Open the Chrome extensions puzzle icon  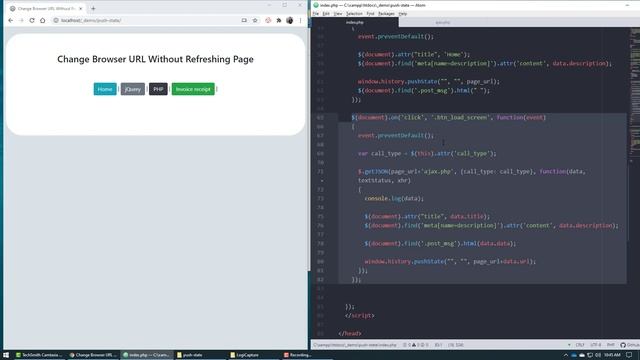tap(279, 20)
